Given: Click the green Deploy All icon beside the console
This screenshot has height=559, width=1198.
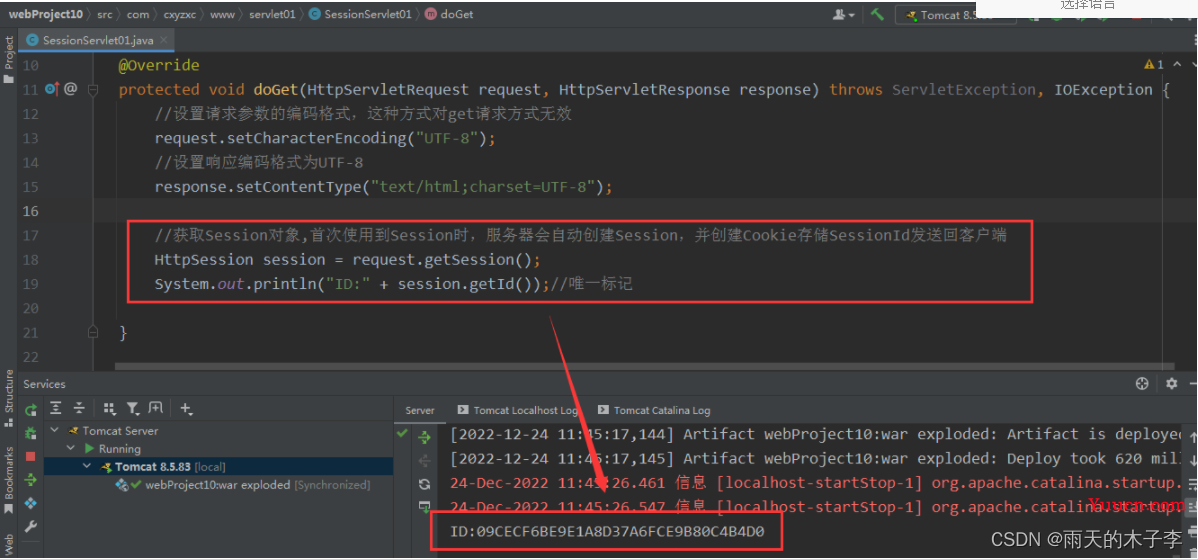Looking at the screenshot, I should coord(424,438).
